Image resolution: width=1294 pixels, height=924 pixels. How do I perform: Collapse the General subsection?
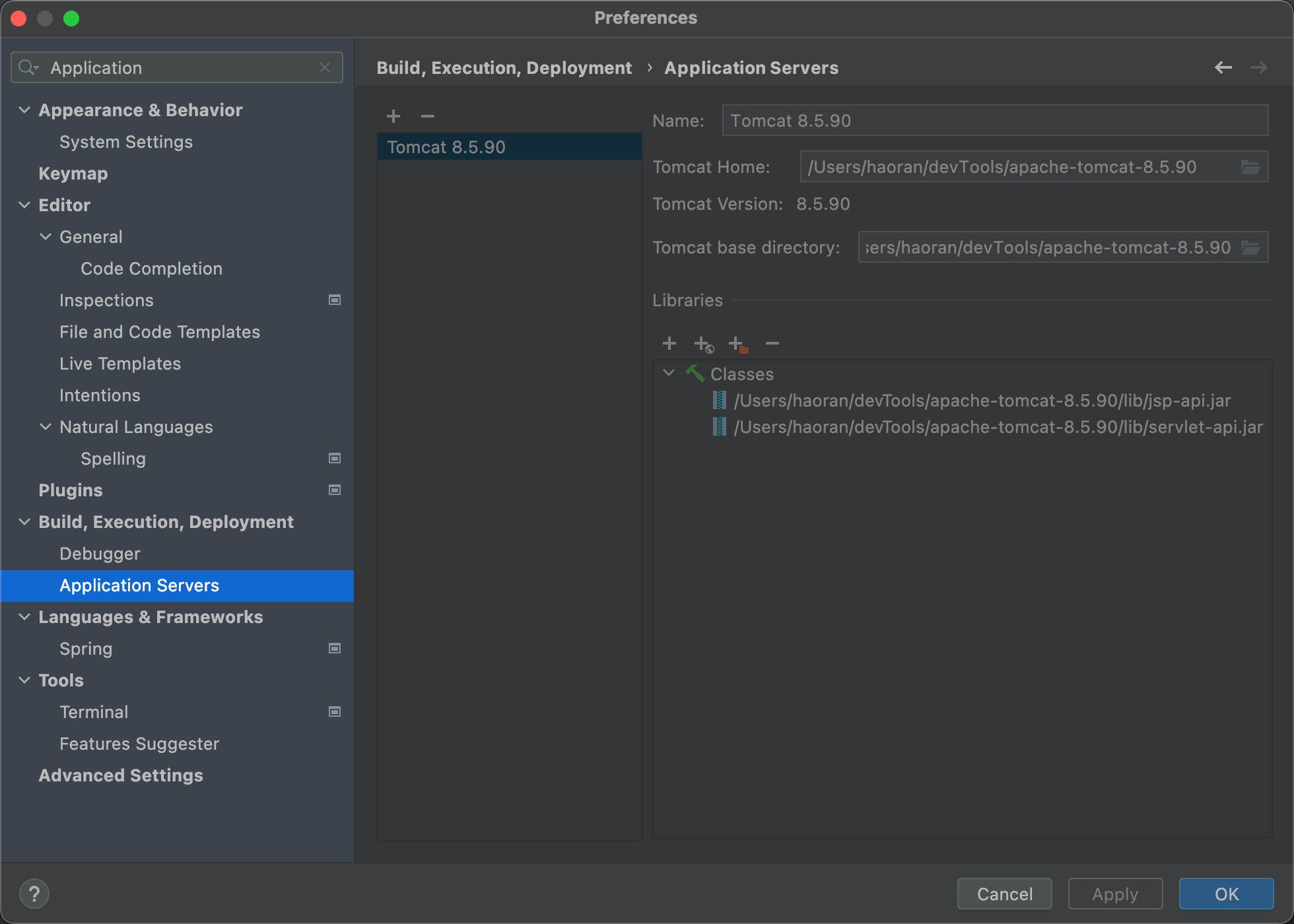(x=46, y=236)
